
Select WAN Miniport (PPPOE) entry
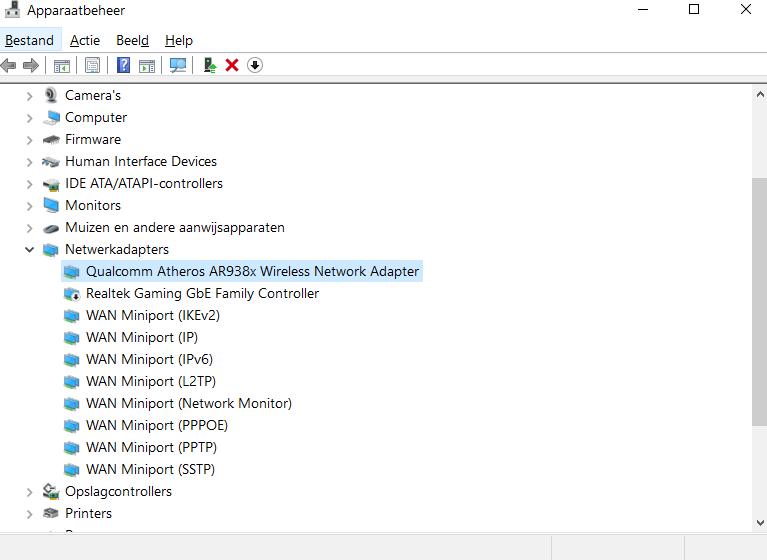click(x=157, y=426)
